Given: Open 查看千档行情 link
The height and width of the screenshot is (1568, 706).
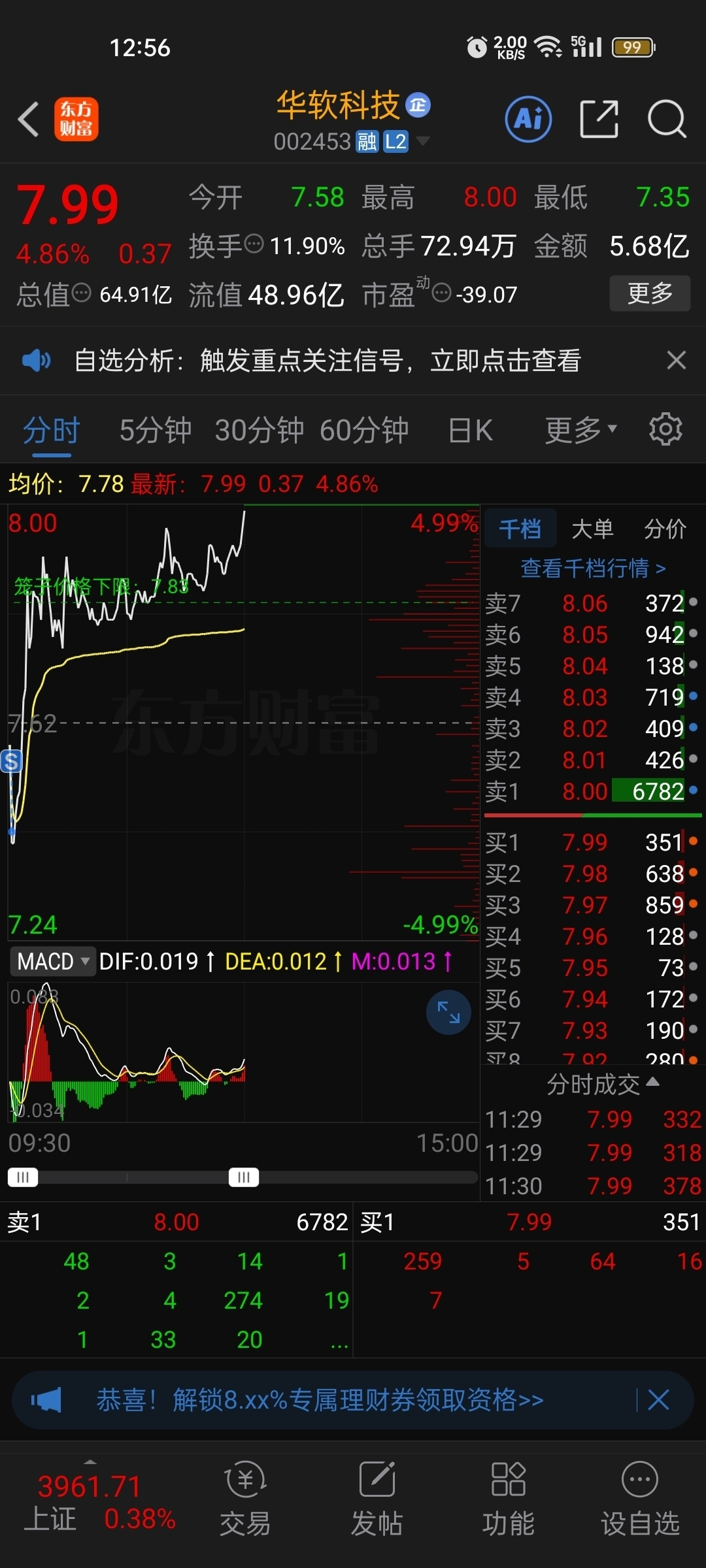Looking at the screenshot, I should pos(593,568).
